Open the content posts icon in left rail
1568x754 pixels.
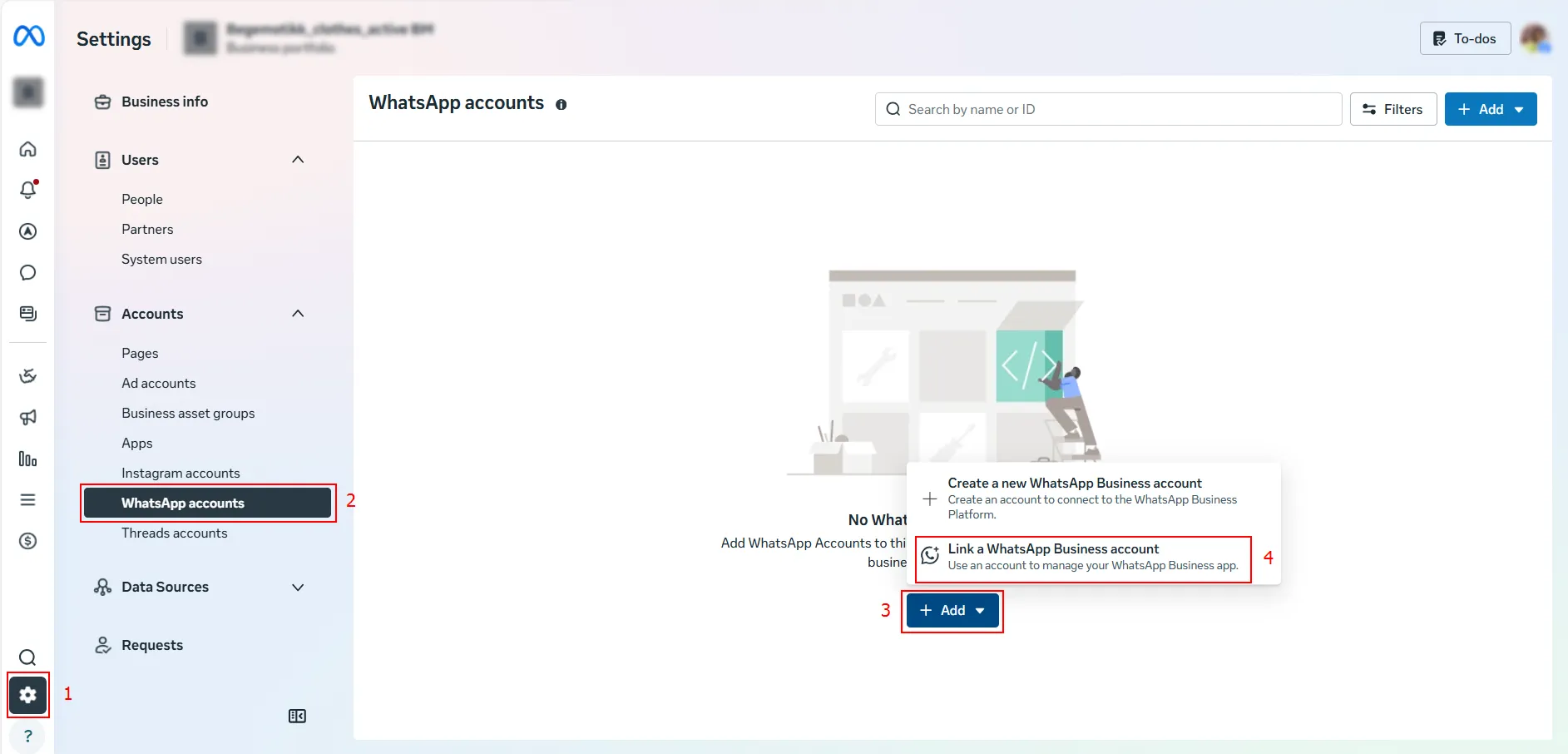pos(28,314)
